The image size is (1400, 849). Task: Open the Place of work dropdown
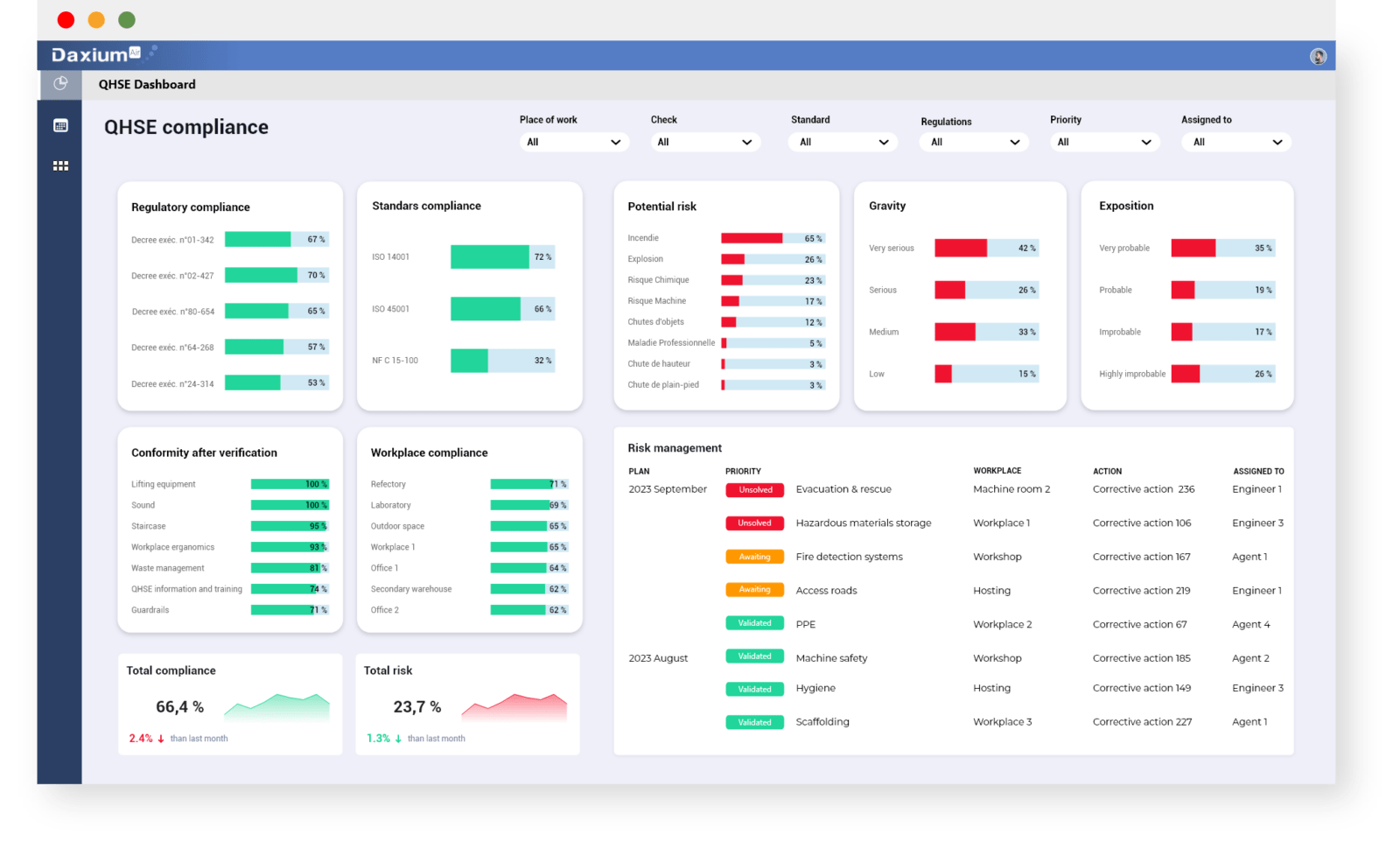(x=575, y=142)
